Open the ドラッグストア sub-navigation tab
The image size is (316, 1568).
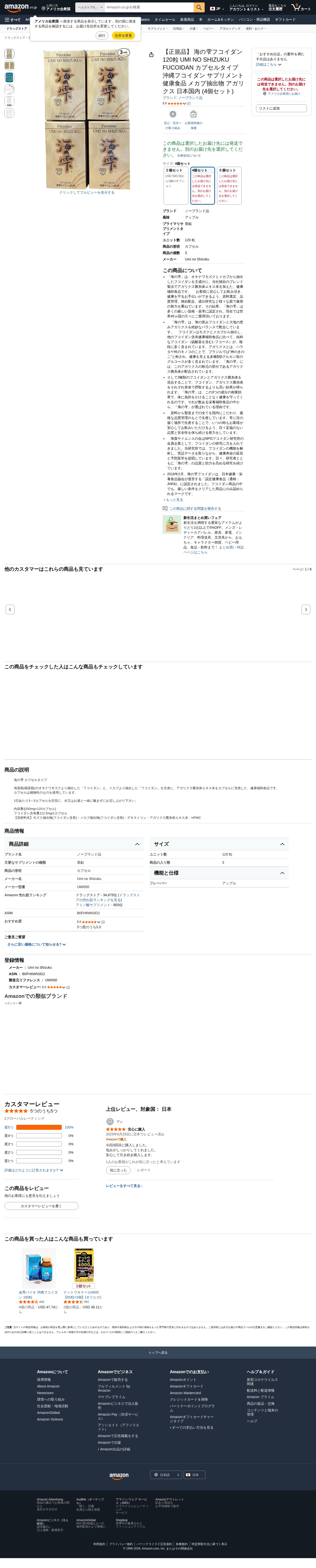pyautogui.click(x=17, y=29)
